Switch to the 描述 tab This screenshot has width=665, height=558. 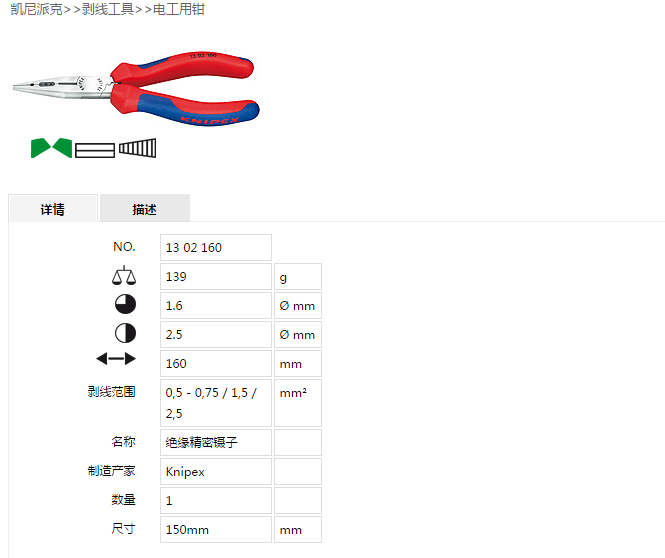[x=145, y=208]
